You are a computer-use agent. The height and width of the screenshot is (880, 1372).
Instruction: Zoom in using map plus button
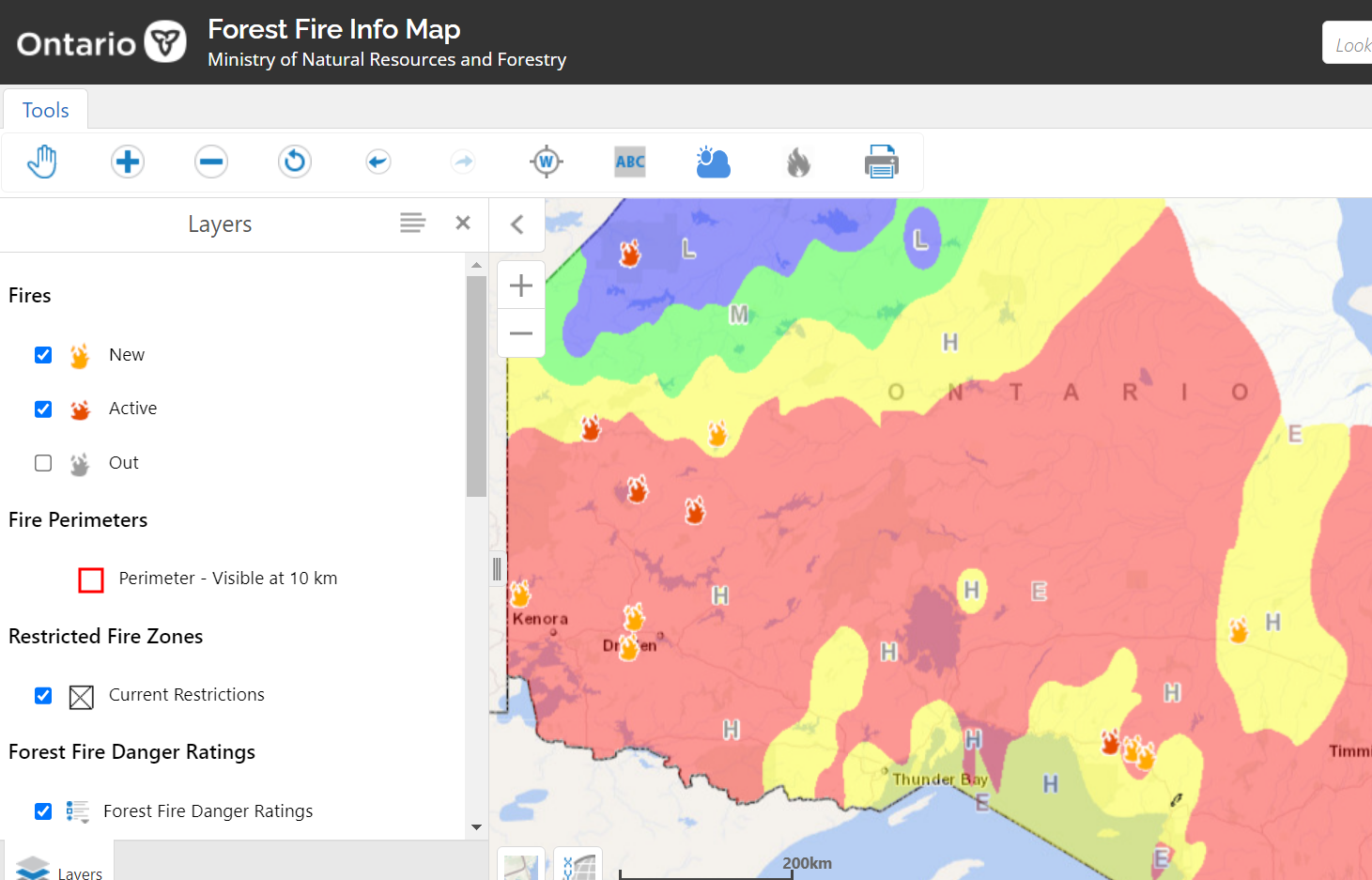tap(521, 286)
